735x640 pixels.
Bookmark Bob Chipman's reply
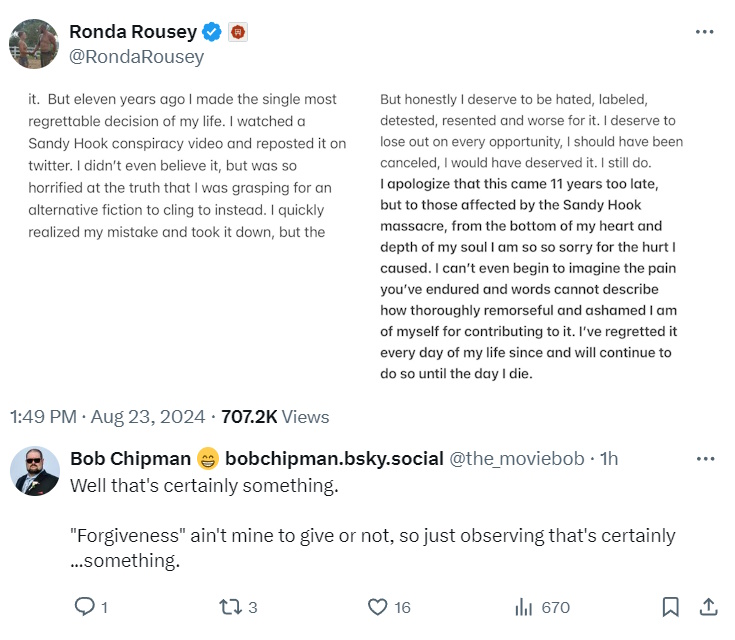point(671,607)
